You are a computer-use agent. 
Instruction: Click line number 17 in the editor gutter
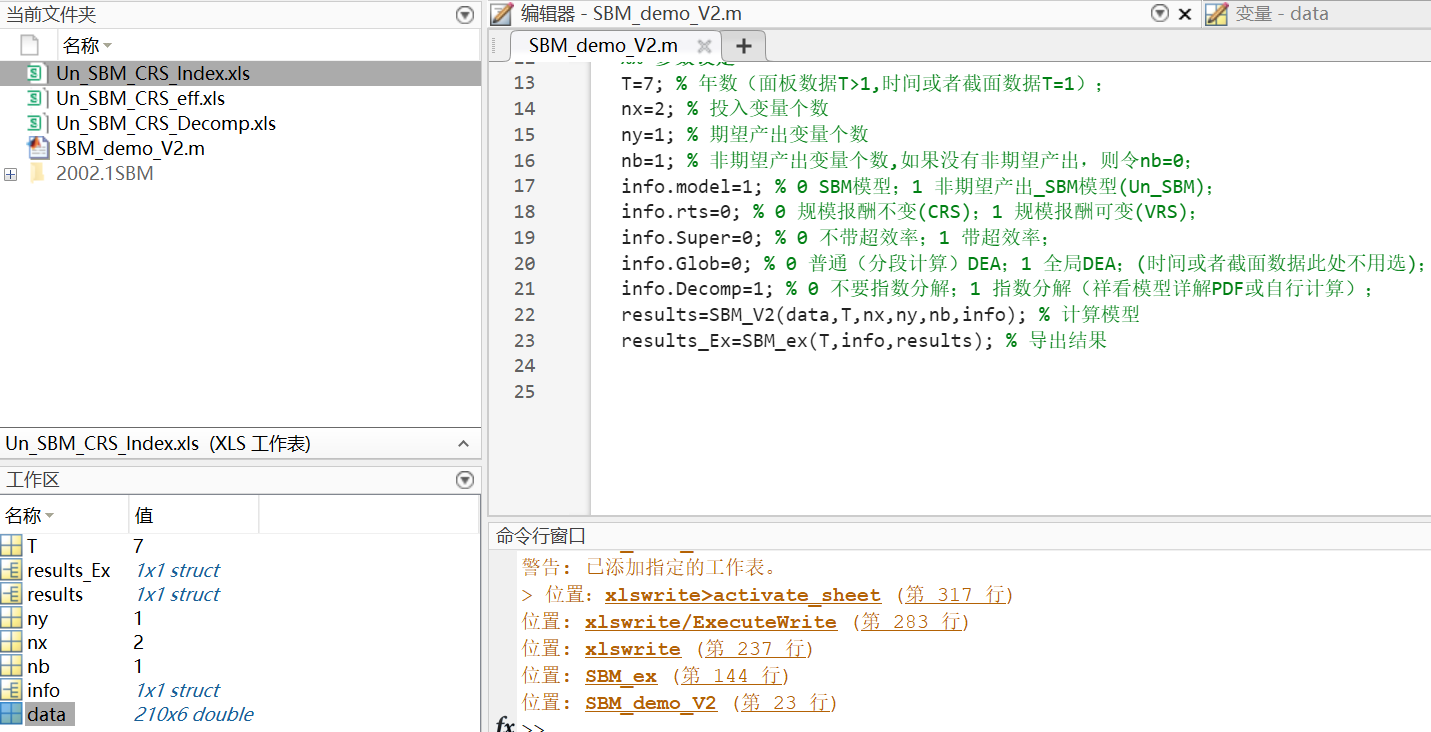coord(524,186)
